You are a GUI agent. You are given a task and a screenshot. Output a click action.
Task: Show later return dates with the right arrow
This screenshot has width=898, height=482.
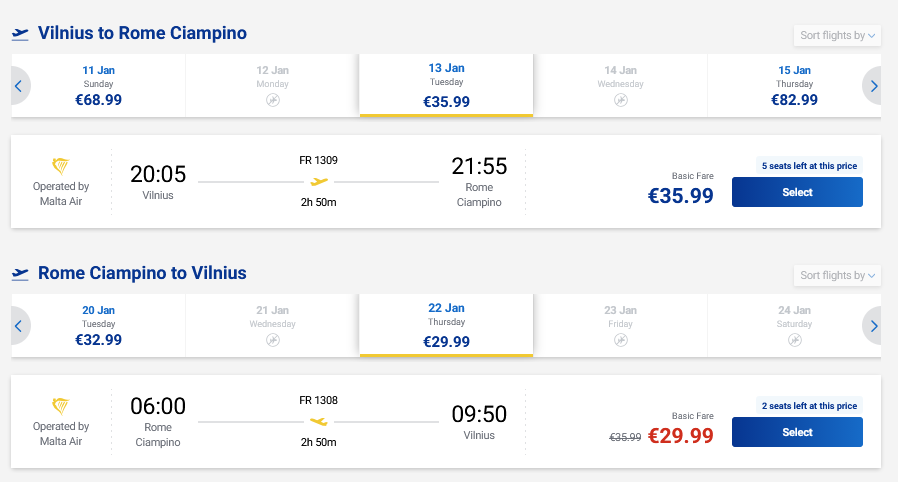click(x=874, y=326)
